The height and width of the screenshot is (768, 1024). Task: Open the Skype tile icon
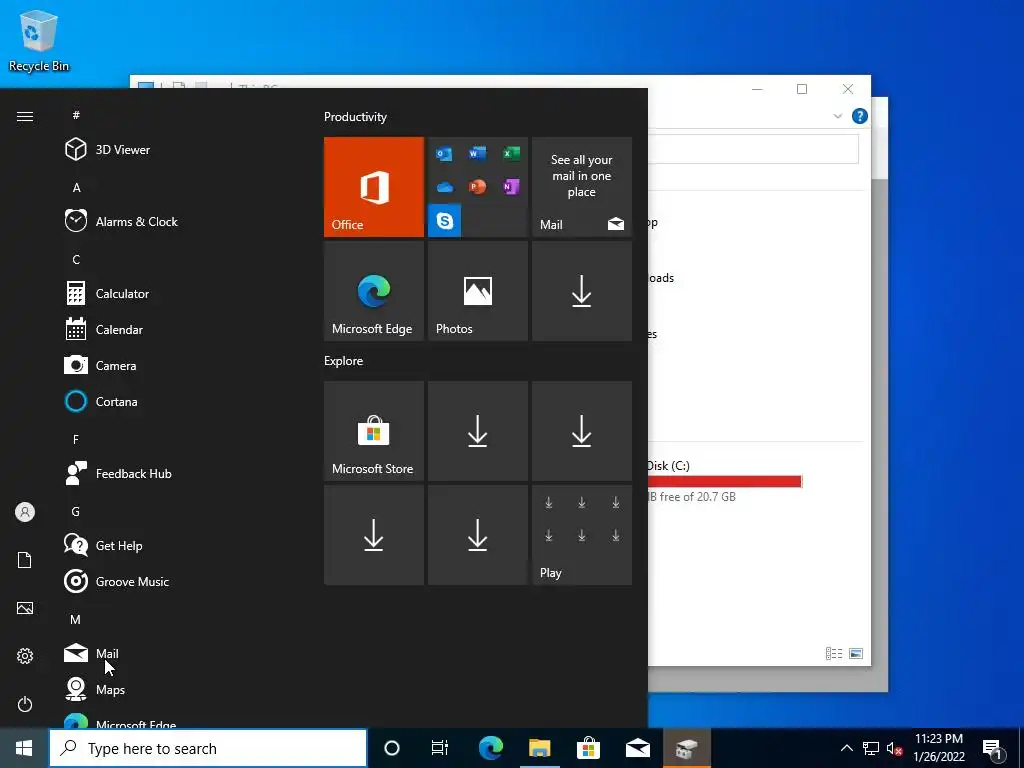[x=445, y=221]
